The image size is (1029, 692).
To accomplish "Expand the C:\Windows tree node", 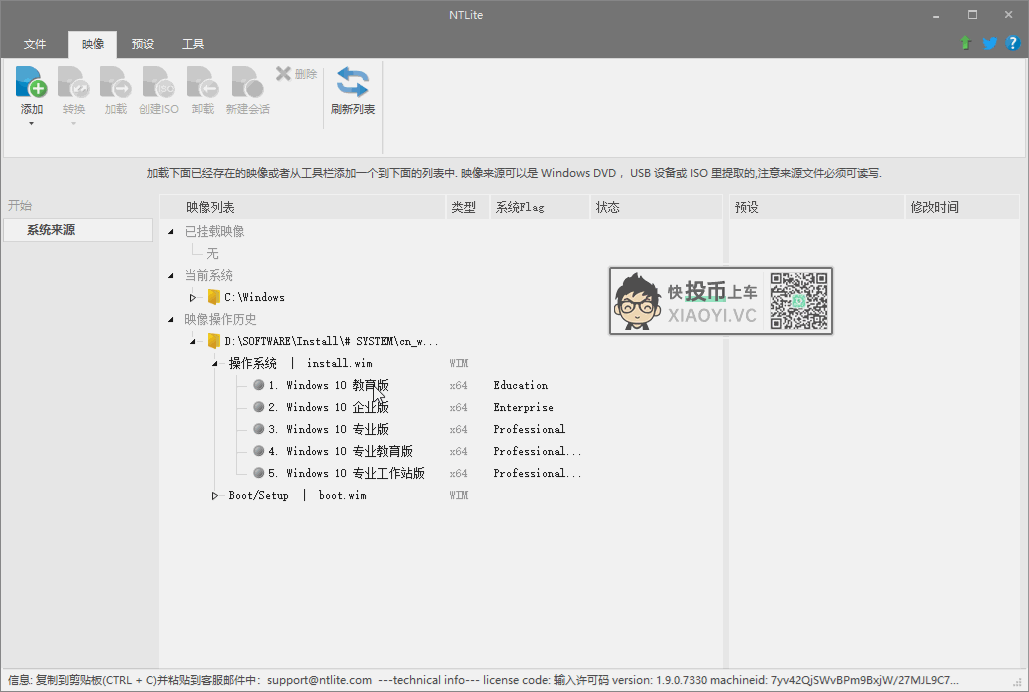I will pos(193,298).
